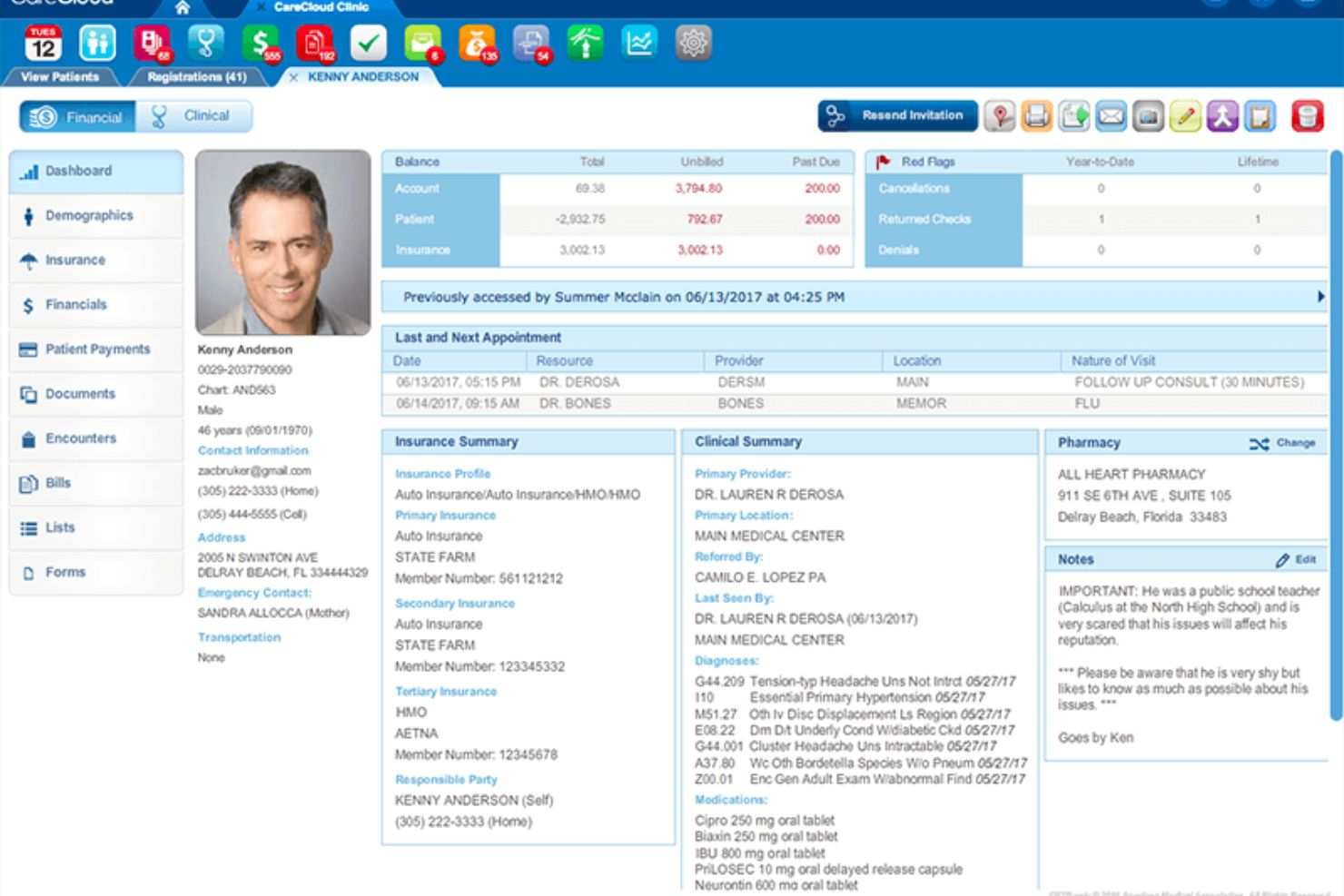1344x896 pixels.
Task: Open the analytics chart icon
Action: (x=639, y=43)
